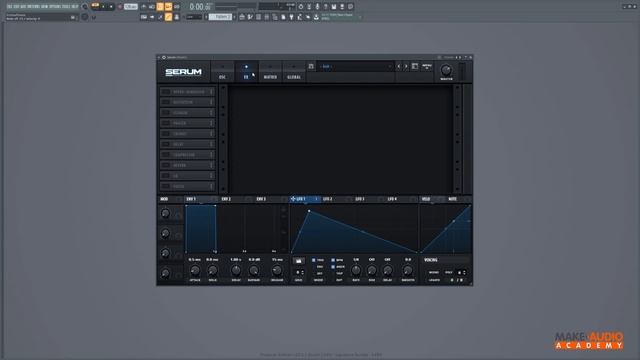This screenshot has width=640, height=360.
Task: Open FL Studio pattern selector dropdown
Action: click(221, 17)
